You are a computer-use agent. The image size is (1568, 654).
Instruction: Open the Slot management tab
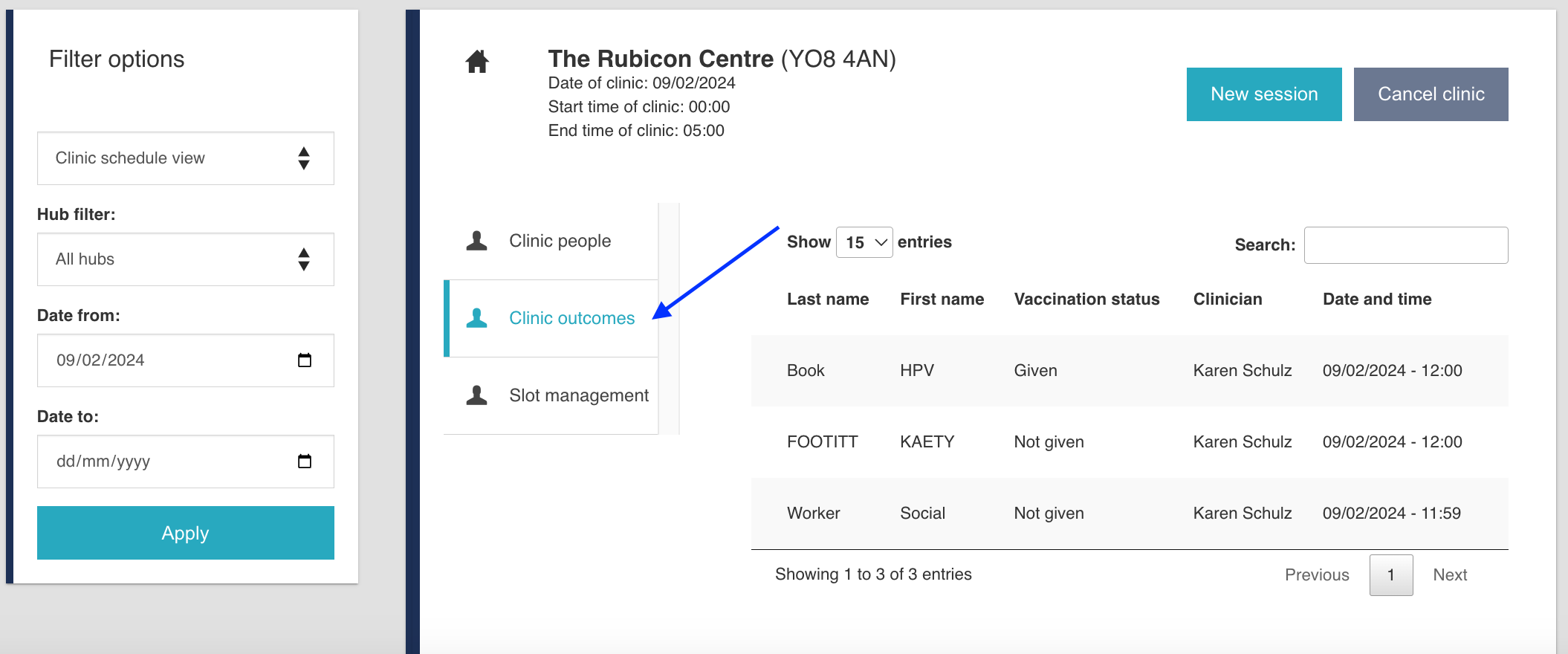tap(578, 395)
